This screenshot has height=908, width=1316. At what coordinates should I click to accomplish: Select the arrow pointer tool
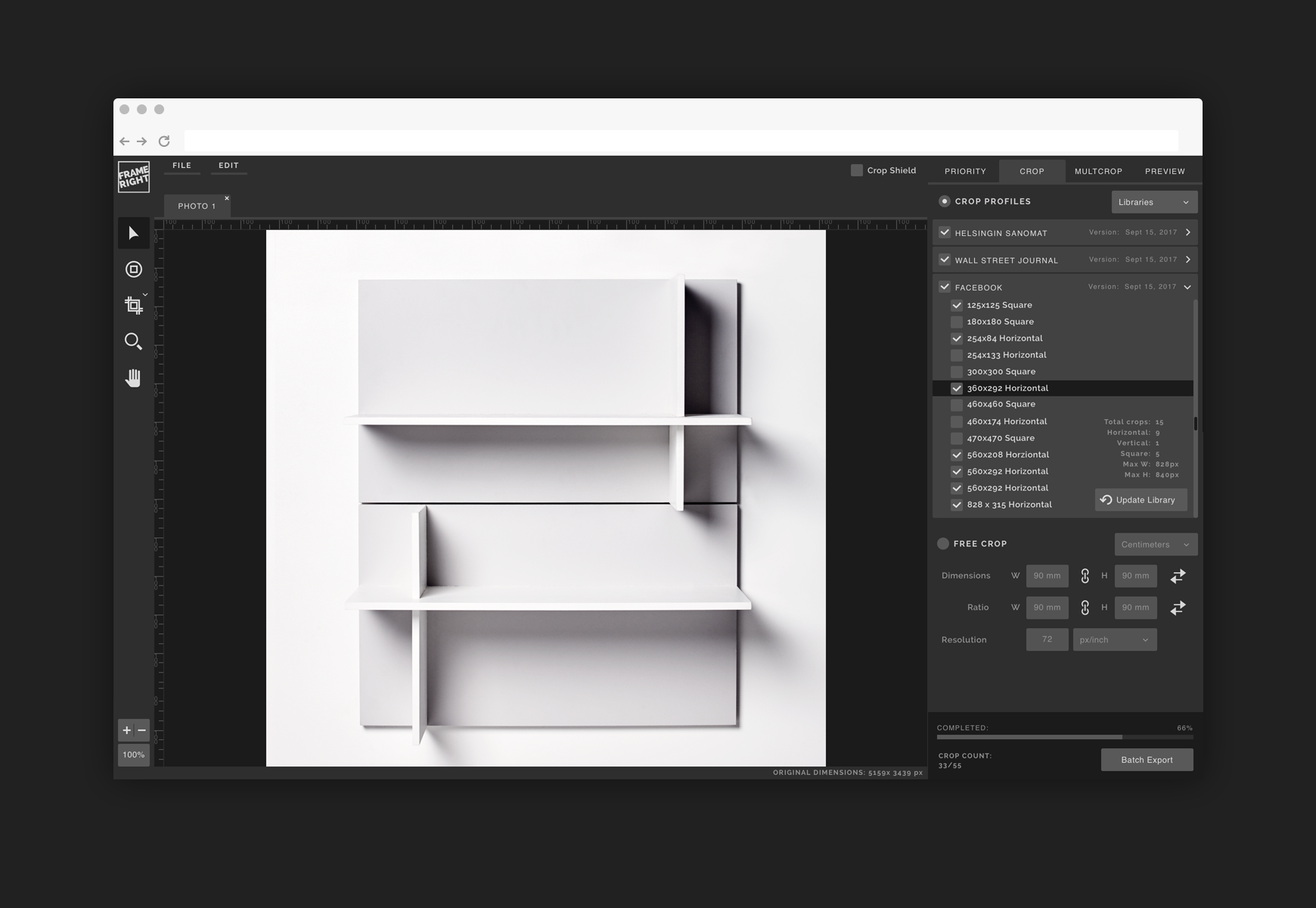pos(133,233)
